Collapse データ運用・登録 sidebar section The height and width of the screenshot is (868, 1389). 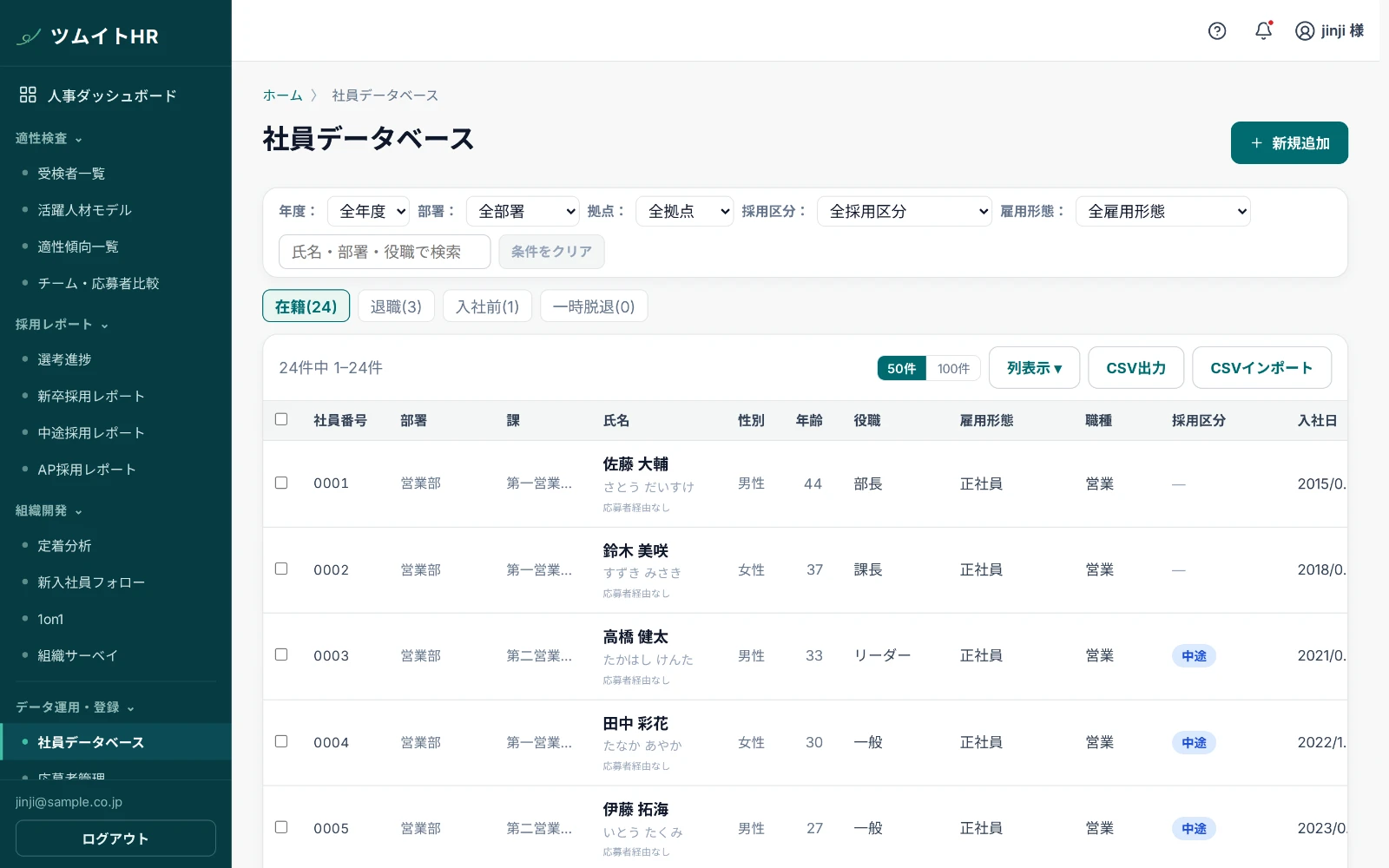76,707
